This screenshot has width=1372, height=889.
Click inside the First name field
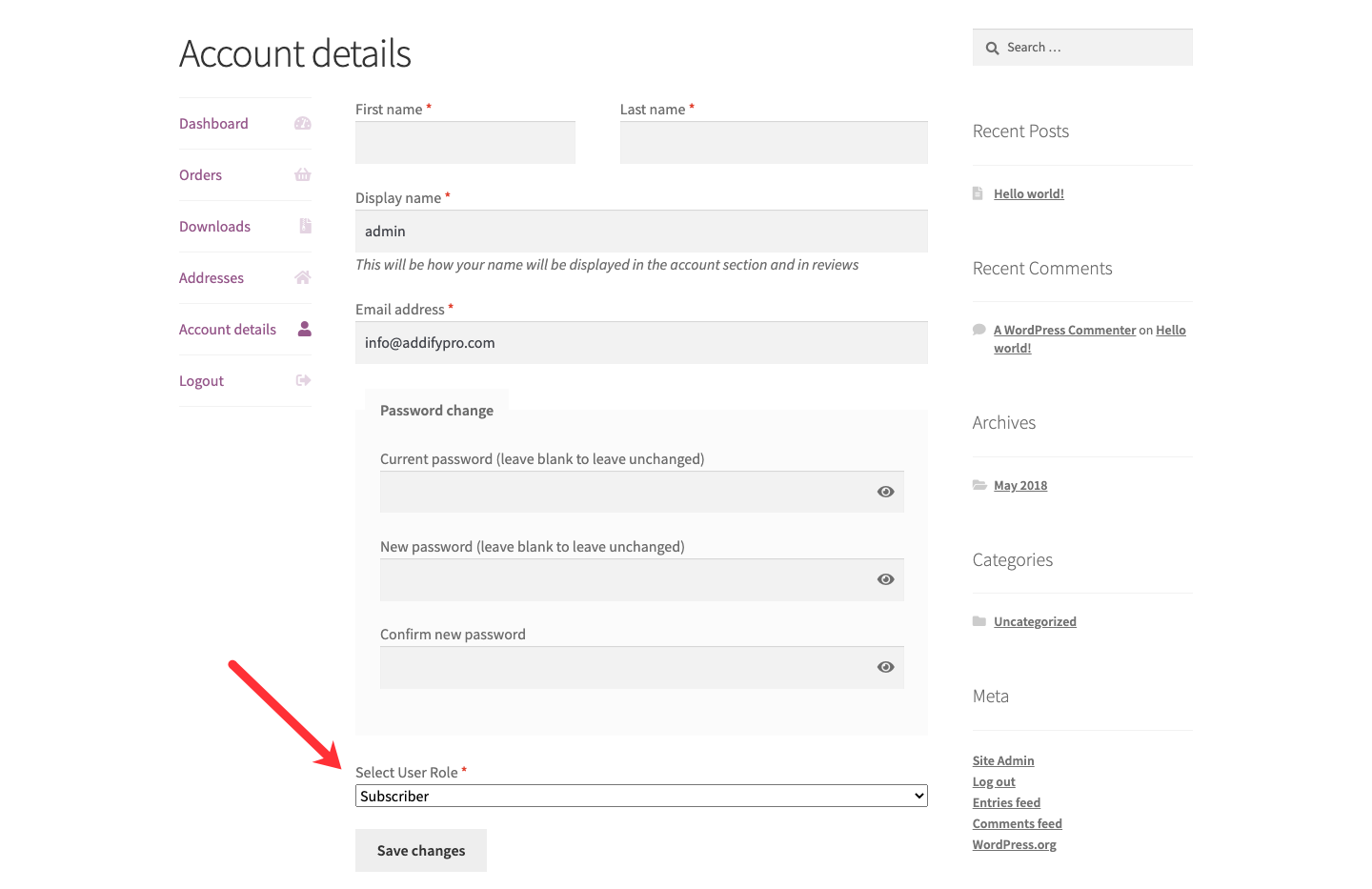coord(464,142)
